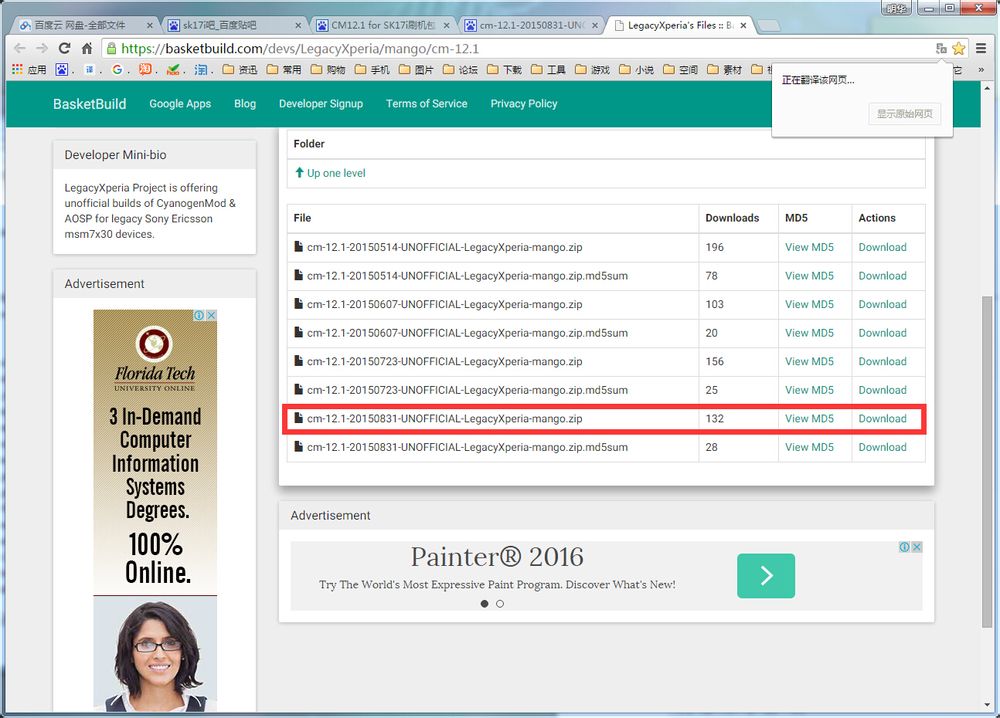The width and height of the screenshot is (1000, 718).
Task: Click the BasketBuild logo link
Action: pos(89,104)
